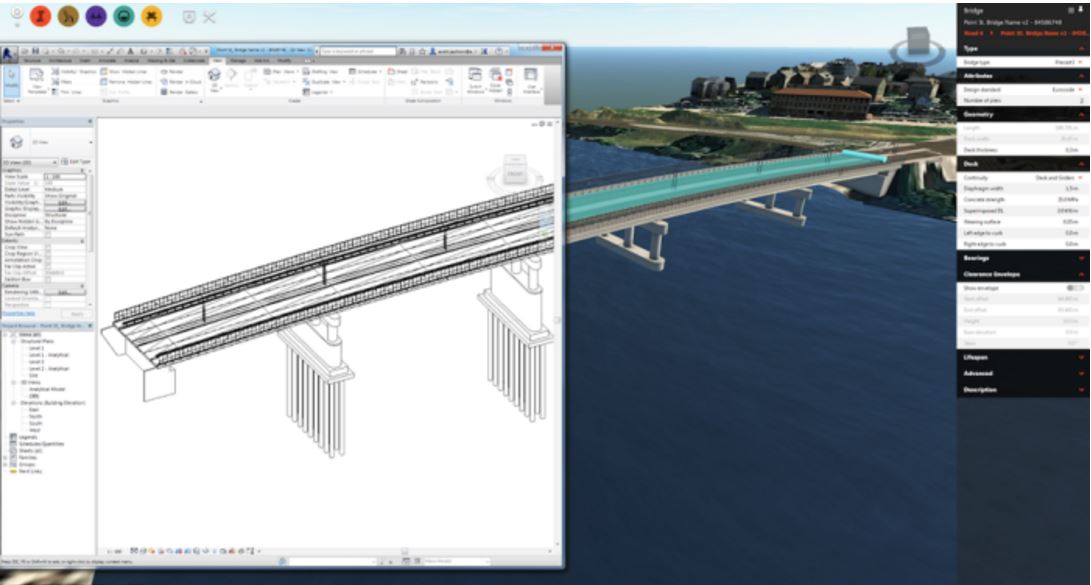Screen dimensions: 1091x585
Task: Click the yellow circular tool icon
Action: click(x=152, y=16)
